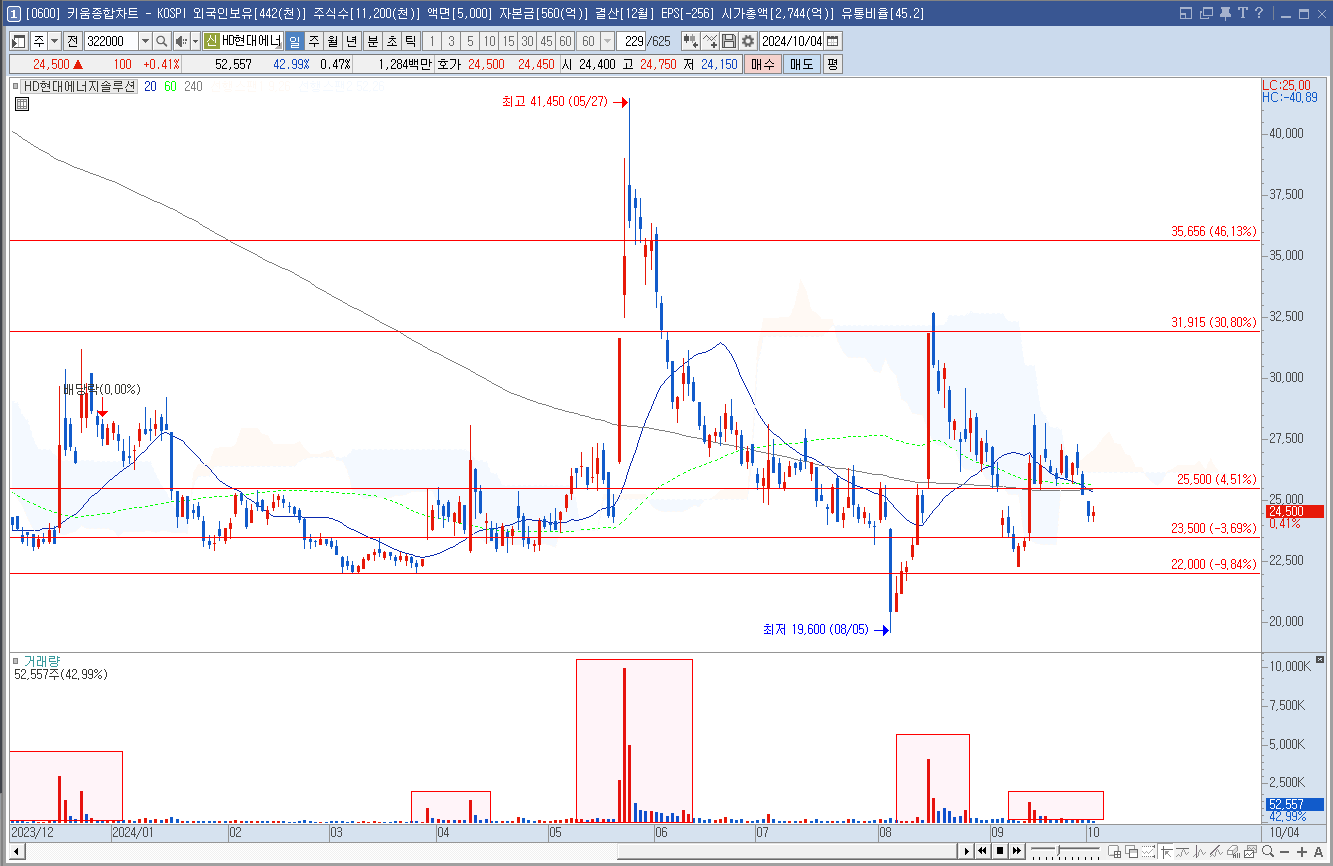Click the stop button at bottom

(1000, 851)
